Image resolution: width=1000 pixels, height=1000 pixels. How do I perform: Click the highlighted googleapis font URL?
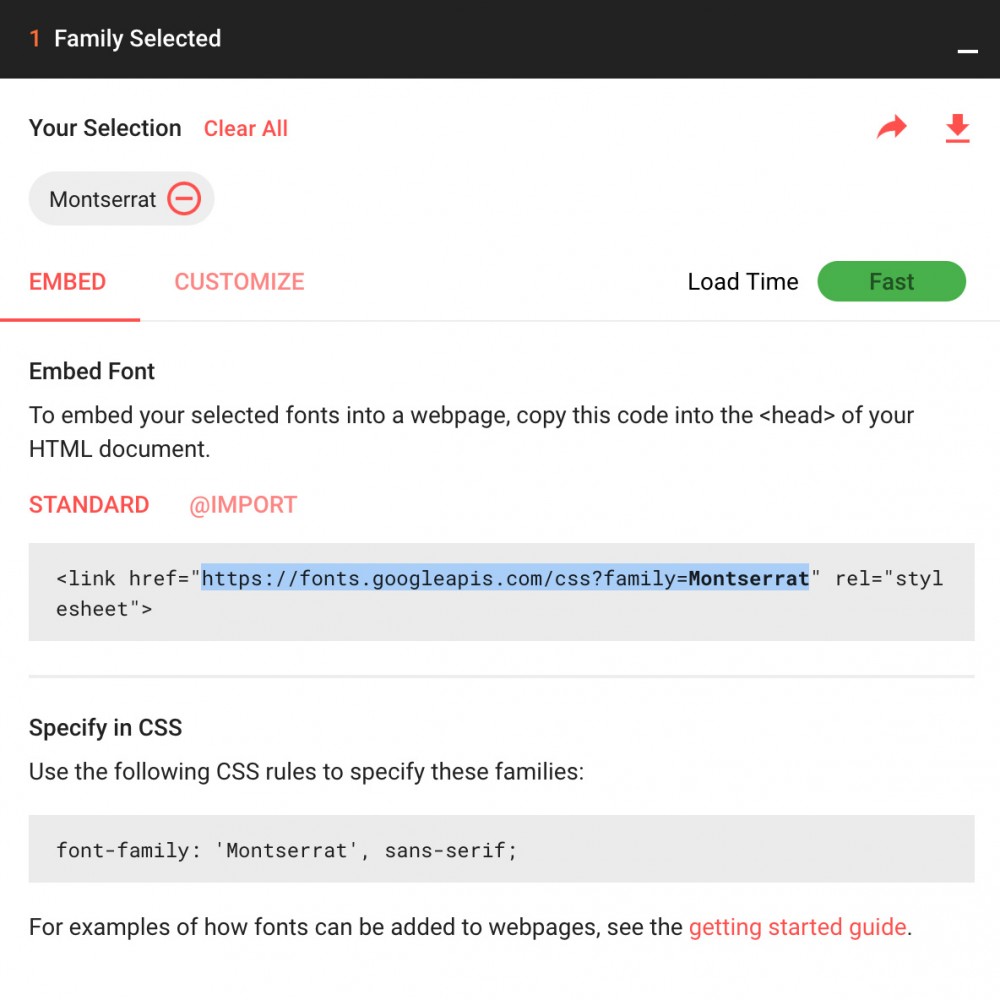[x=505, y=578]
